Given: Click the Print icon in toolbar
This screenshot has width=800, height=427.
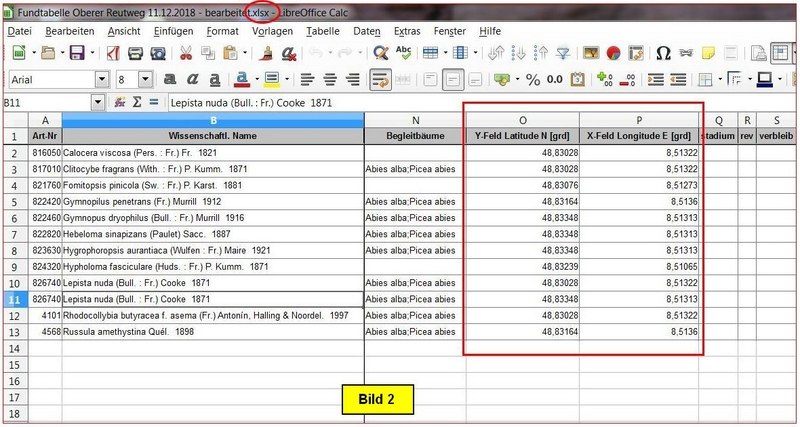Looking at the screenshot, I should point(134,54).
